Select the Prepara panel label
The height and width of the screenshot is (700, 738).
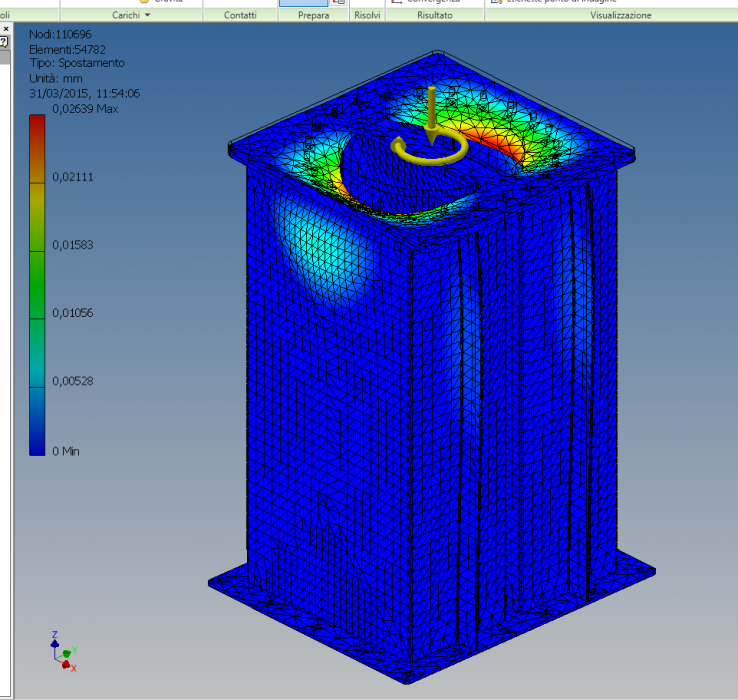pos(313,16)
